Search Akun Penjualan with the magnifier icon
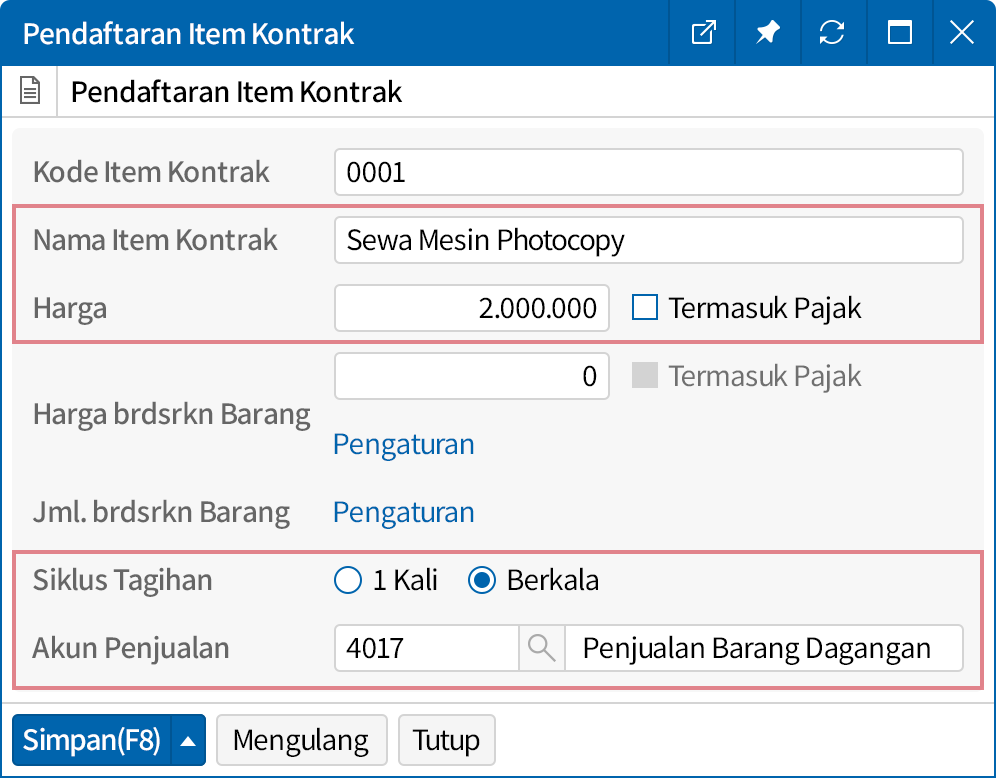 tap(541, 648)
